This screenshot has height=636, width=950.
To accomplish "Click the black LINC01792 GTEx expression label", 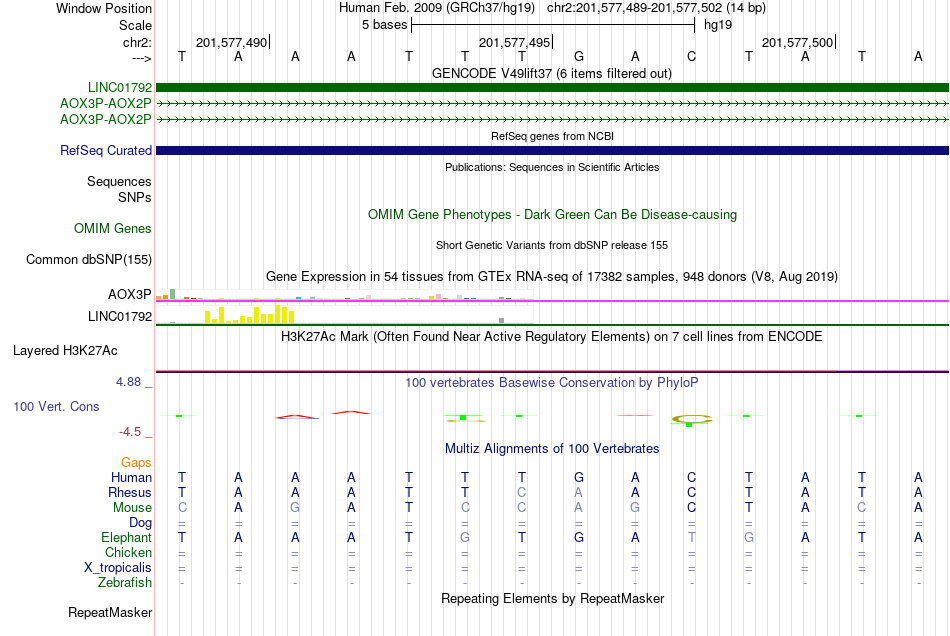I will (120, 316).
